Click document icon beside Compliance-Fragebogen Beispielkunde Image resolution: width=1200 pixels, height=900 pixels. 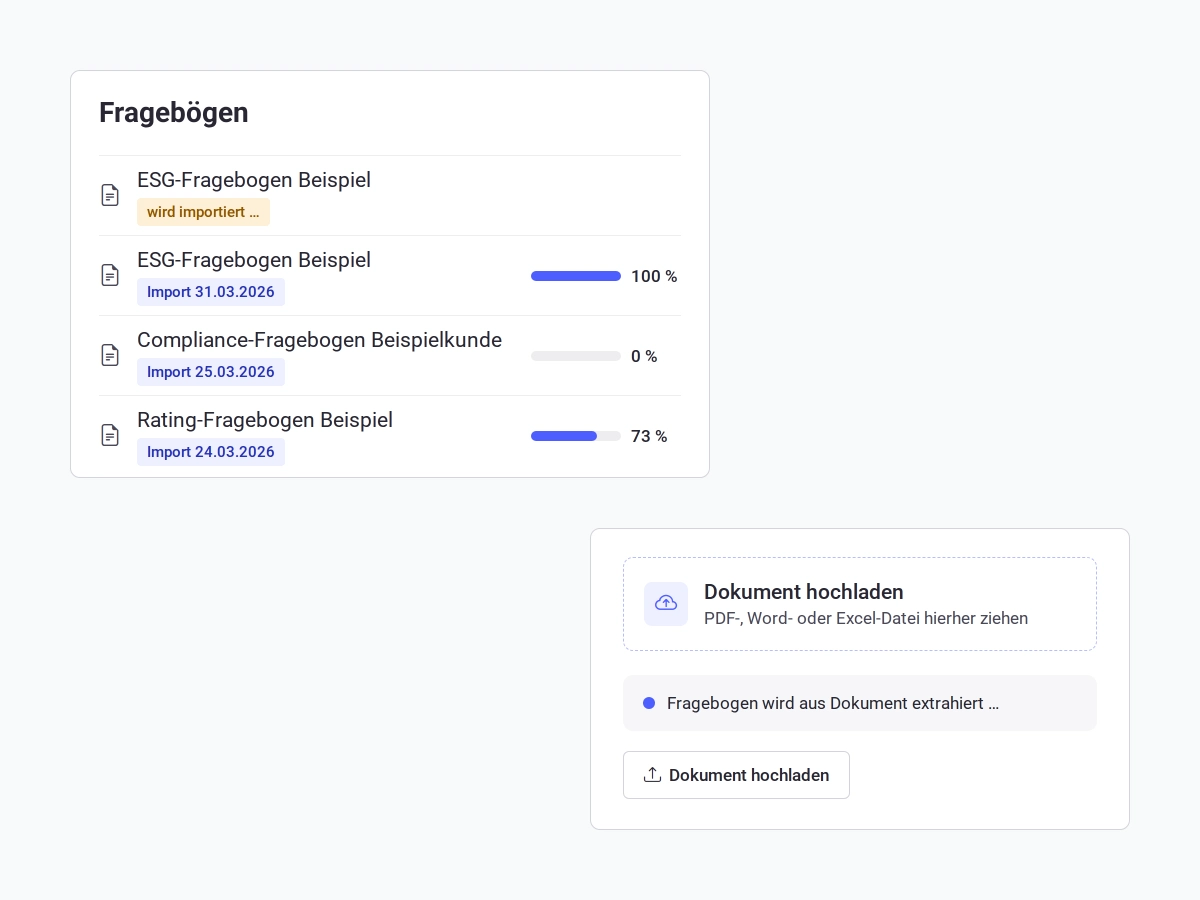[110, 355]
